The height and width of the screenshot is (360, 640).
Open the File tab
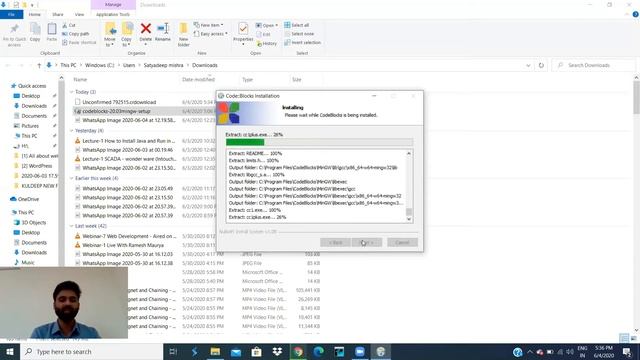pos(11,14)
